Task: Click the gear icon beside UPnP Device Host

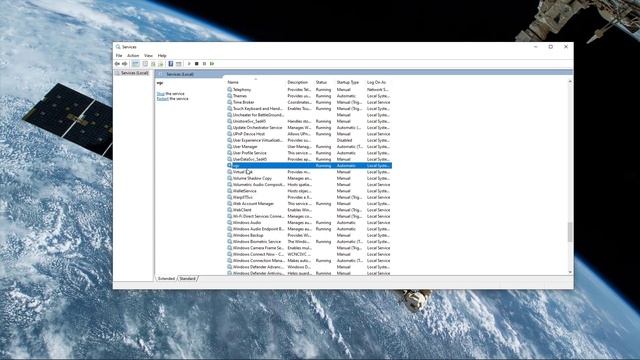Action: (x=229, y=134)
